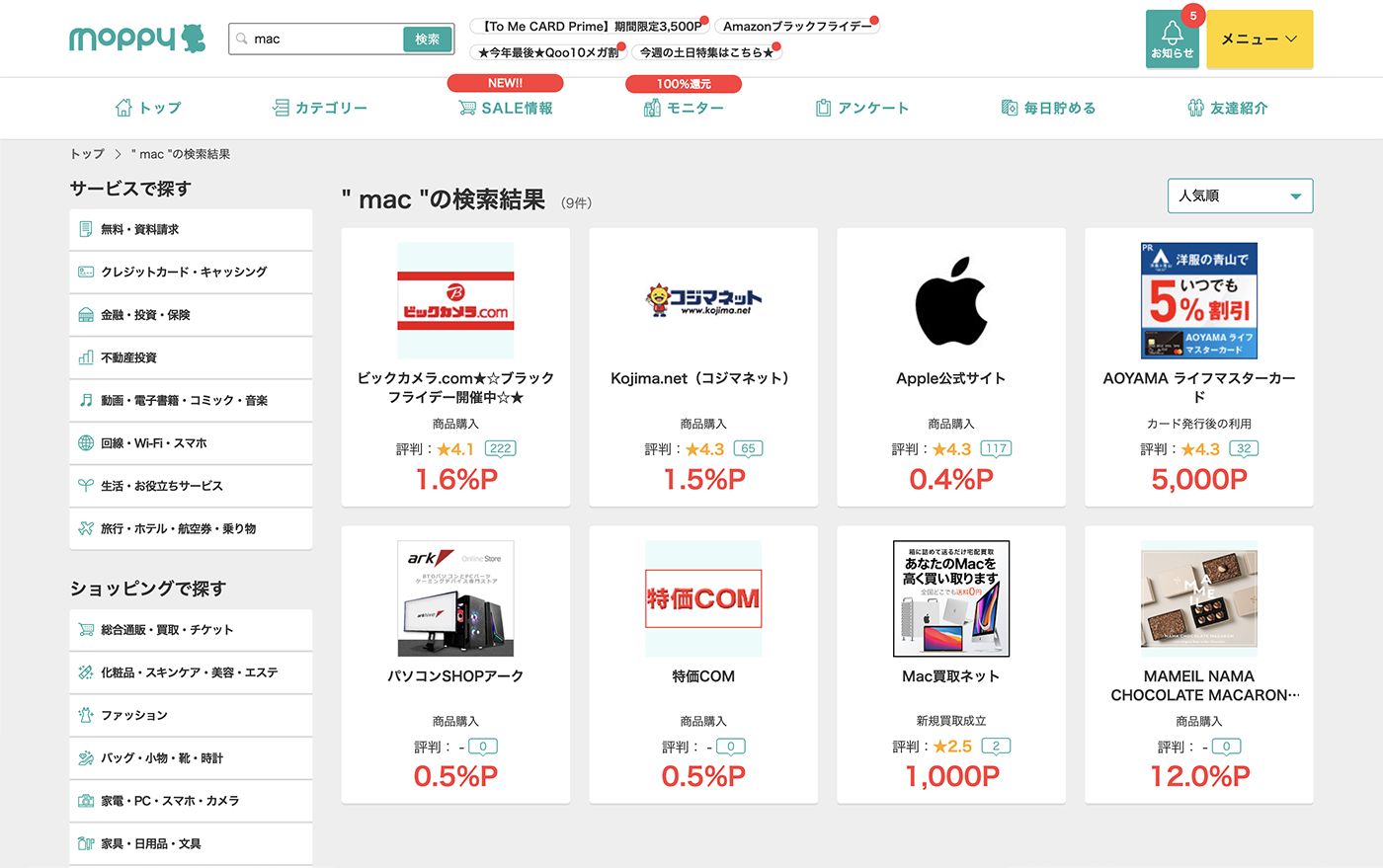Click the 0.4%P reward text
Image resolution: width=1383 pixels, height=868 pixels.
pyautogui.click(x=951, y=479)
